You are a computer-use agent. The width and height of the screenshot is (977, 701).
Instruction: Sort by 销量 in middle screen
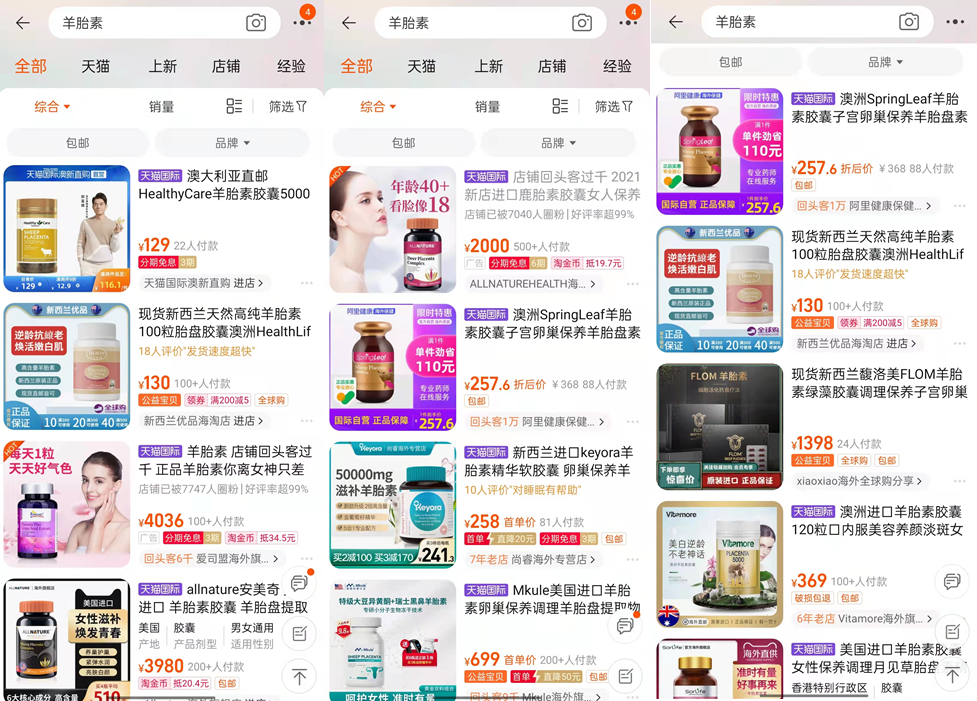click(x=487, y=107)
